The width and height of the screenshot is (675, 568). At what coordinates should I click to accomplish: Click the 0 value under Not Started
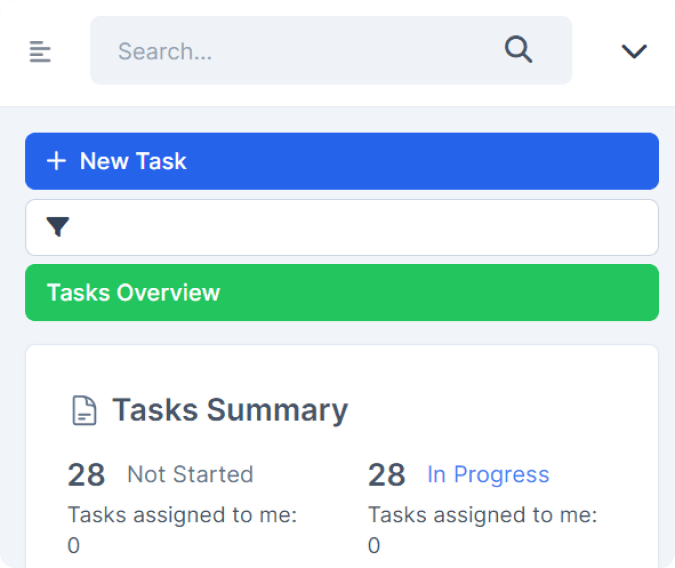[74, 545]
